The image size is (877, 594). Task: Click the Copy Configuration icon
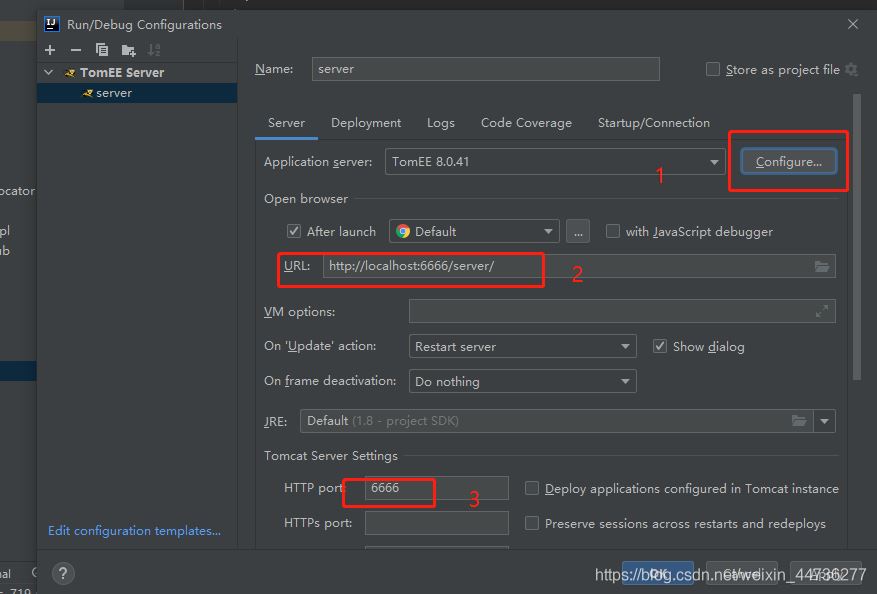(x=101, y=50)
